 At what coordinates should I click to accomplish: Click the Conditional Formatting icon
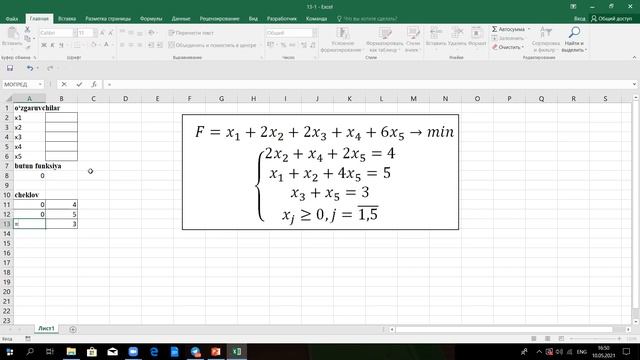click(x=342, y=33)
